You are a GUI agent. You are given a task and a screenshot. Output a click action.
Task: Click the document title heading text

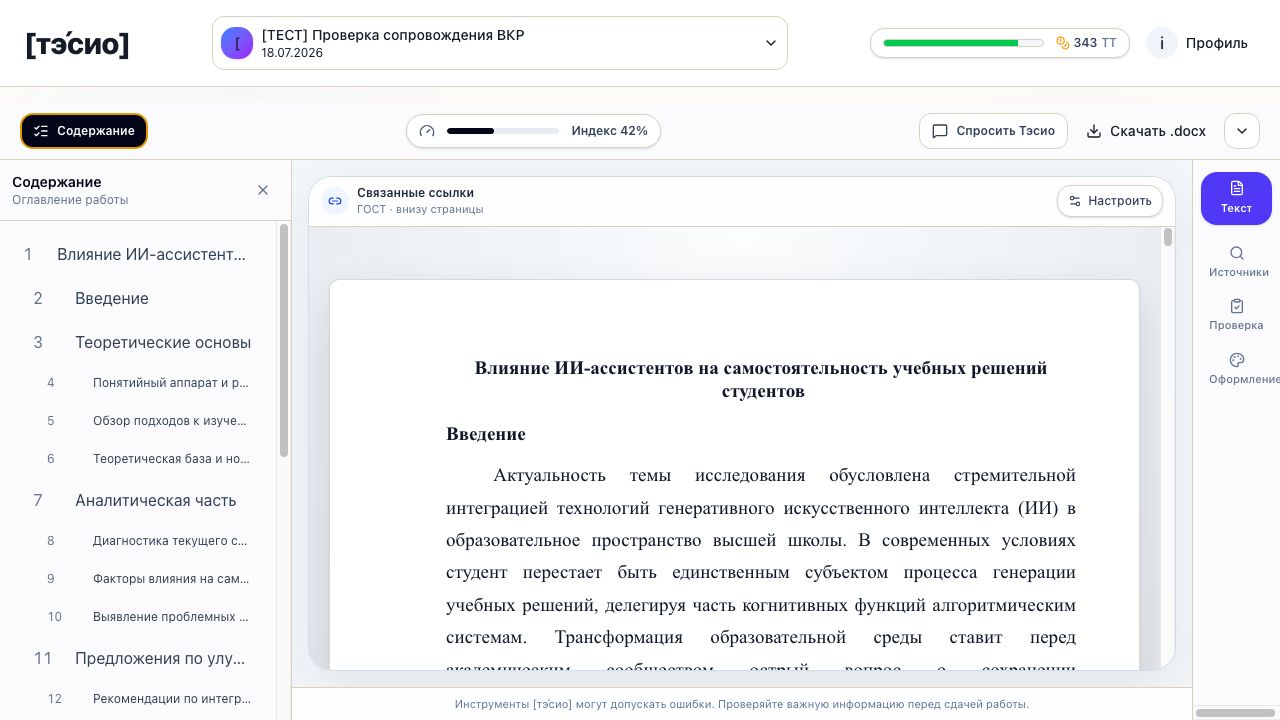[x=761, y=379]
